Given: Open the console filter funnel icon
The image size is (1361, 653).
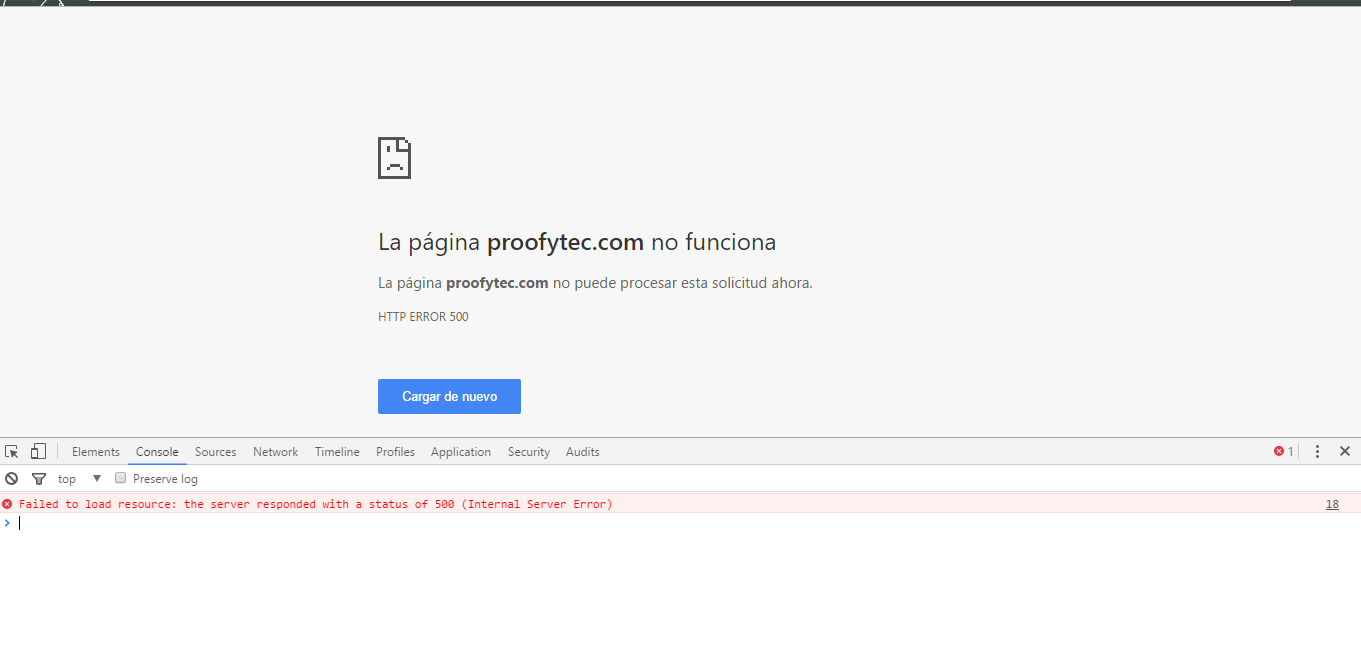Looking at the screenshot, I should click(39, 479).
